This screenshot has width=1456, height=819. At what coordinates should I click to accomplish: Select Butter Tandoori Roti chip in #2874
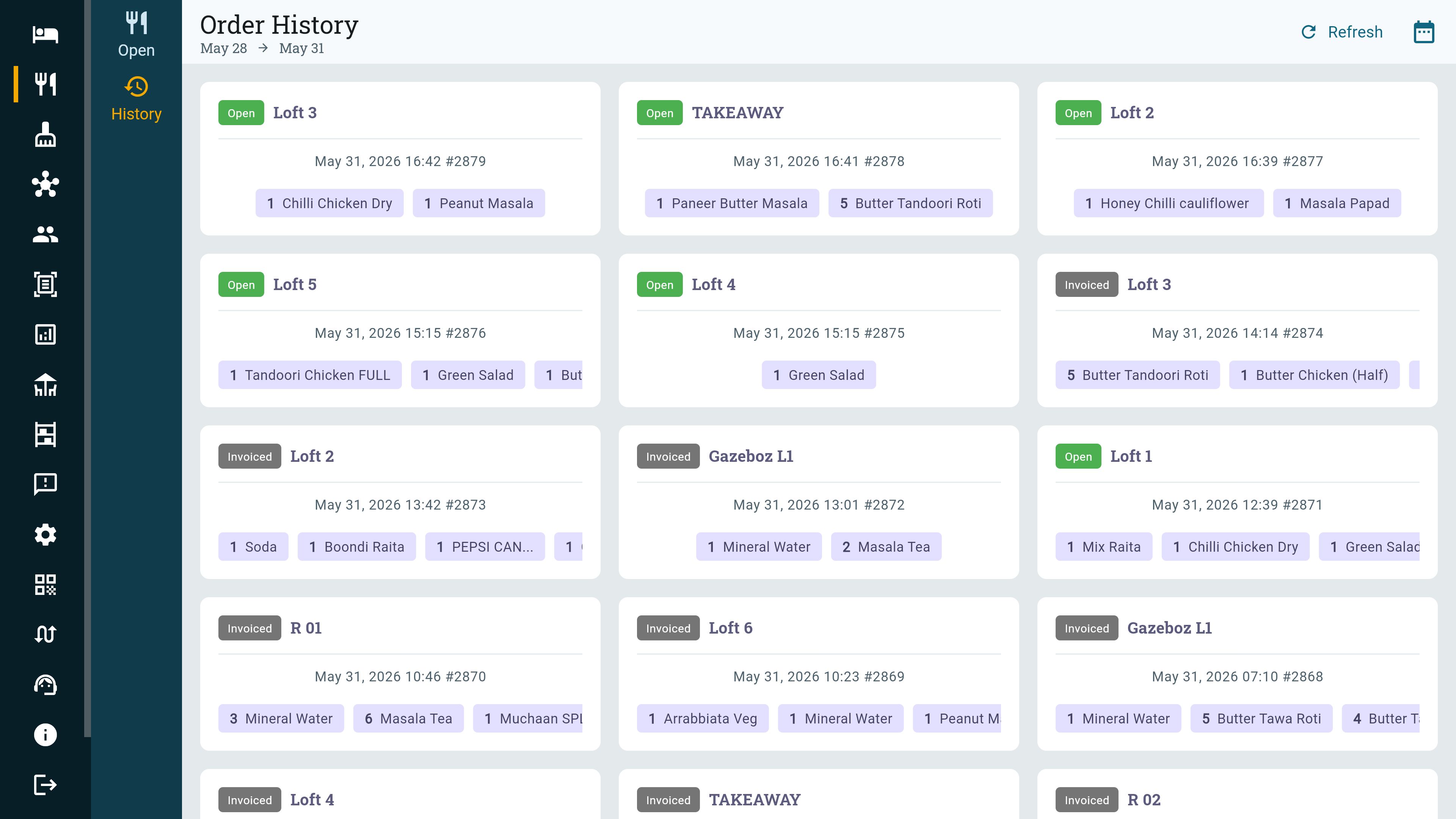coord(1137,375)
